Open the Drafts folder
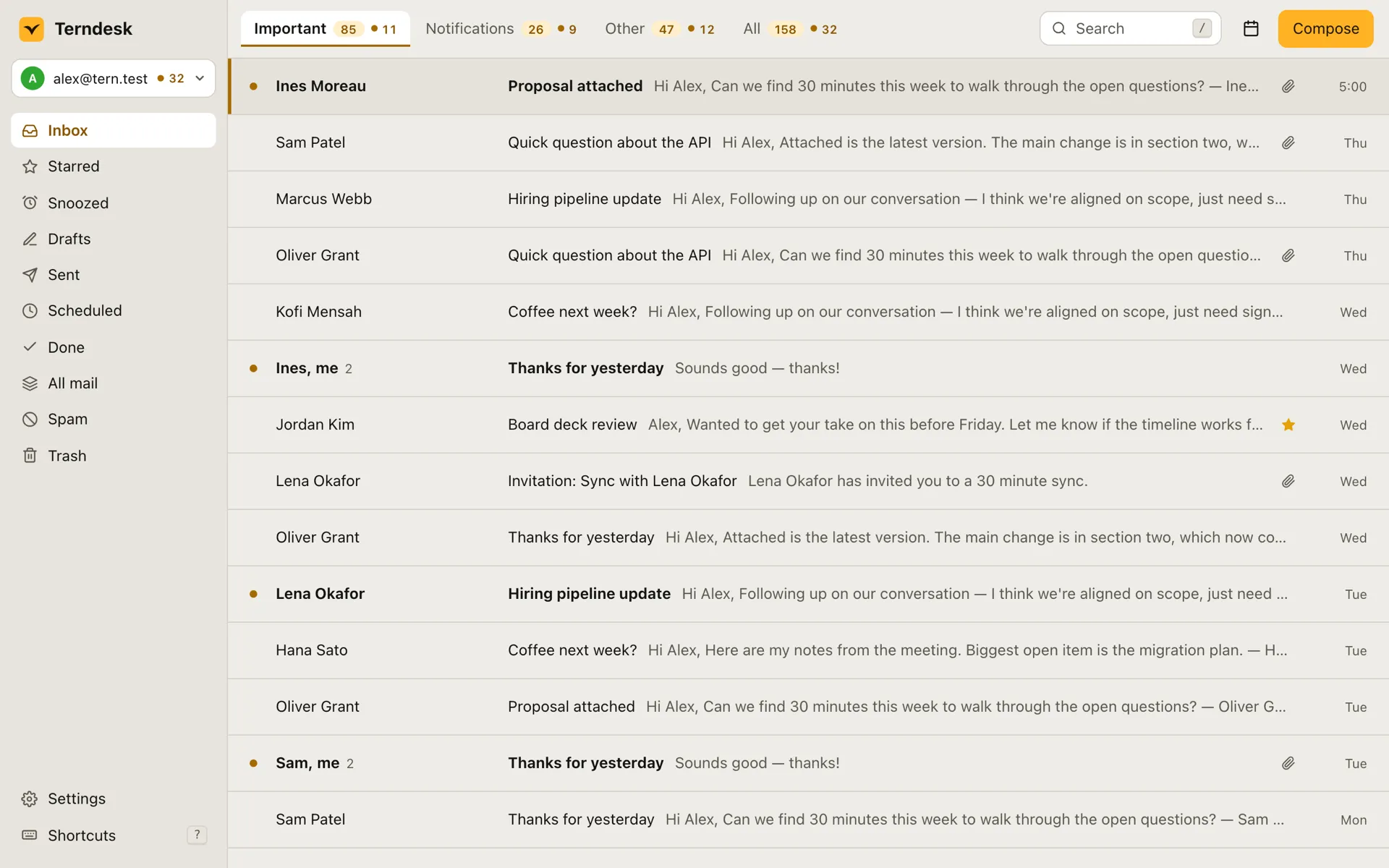 (x=114, y=239)
